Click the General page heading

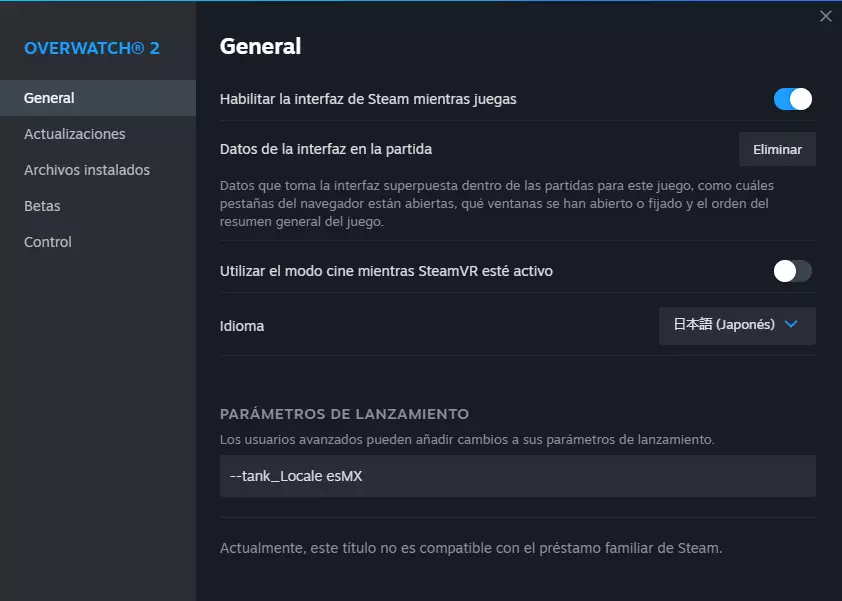tap(260, 46)
